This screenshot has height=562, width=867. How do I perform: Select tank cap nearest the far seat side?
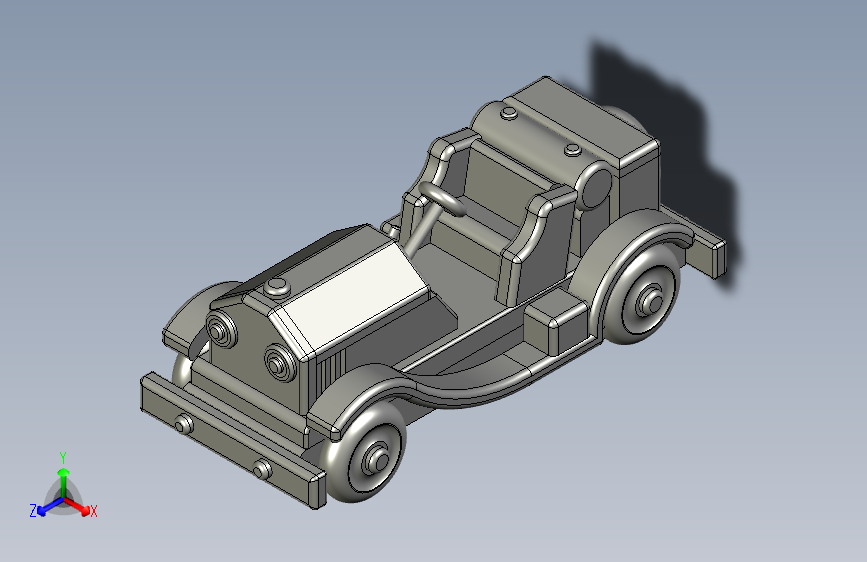click(509, 114)
